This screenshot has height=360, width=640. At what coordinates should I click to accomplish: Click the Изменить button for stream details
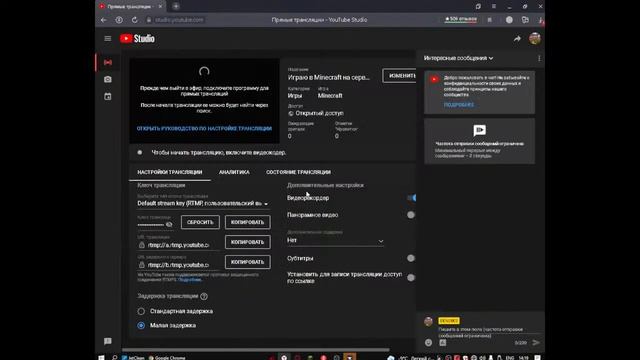click(400, 76)
